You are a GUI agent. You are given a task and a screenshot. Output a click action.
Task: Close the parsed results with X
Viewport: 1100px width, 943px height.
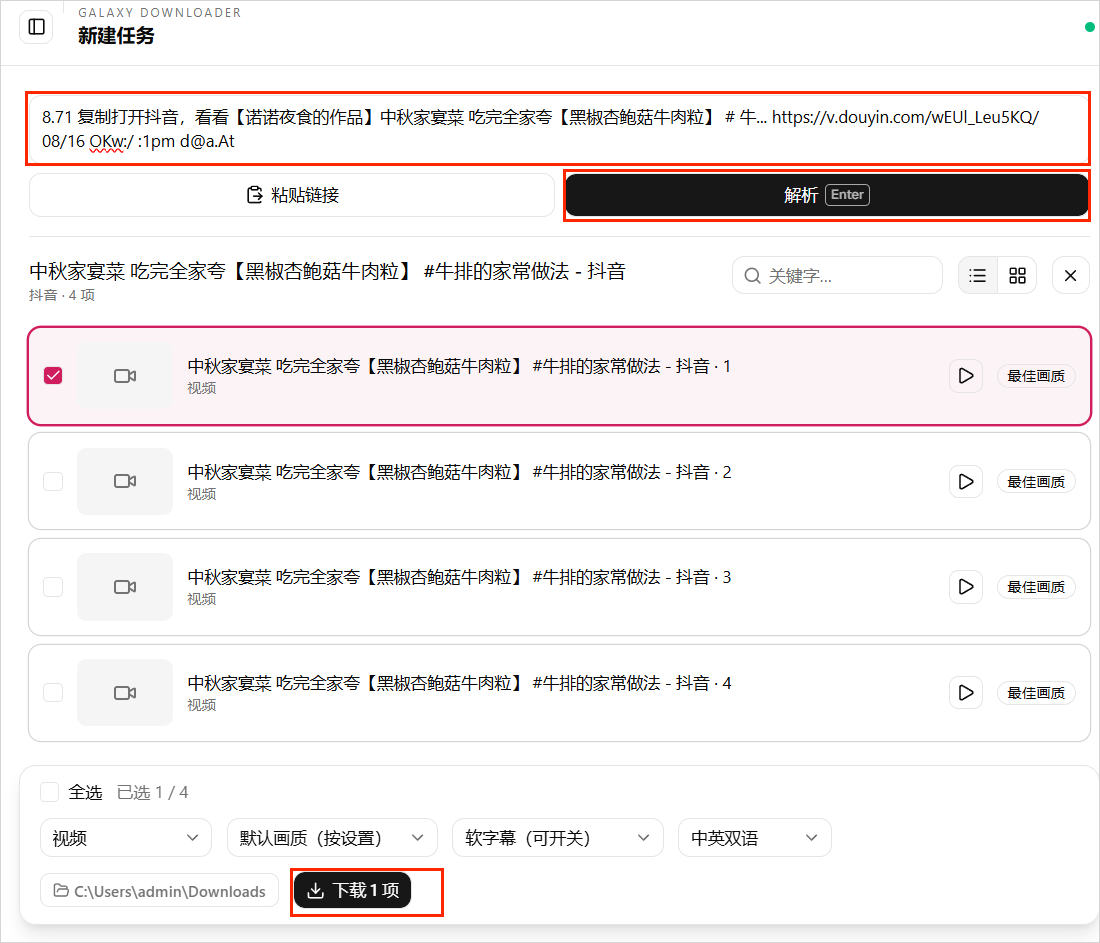point(1071,276)
